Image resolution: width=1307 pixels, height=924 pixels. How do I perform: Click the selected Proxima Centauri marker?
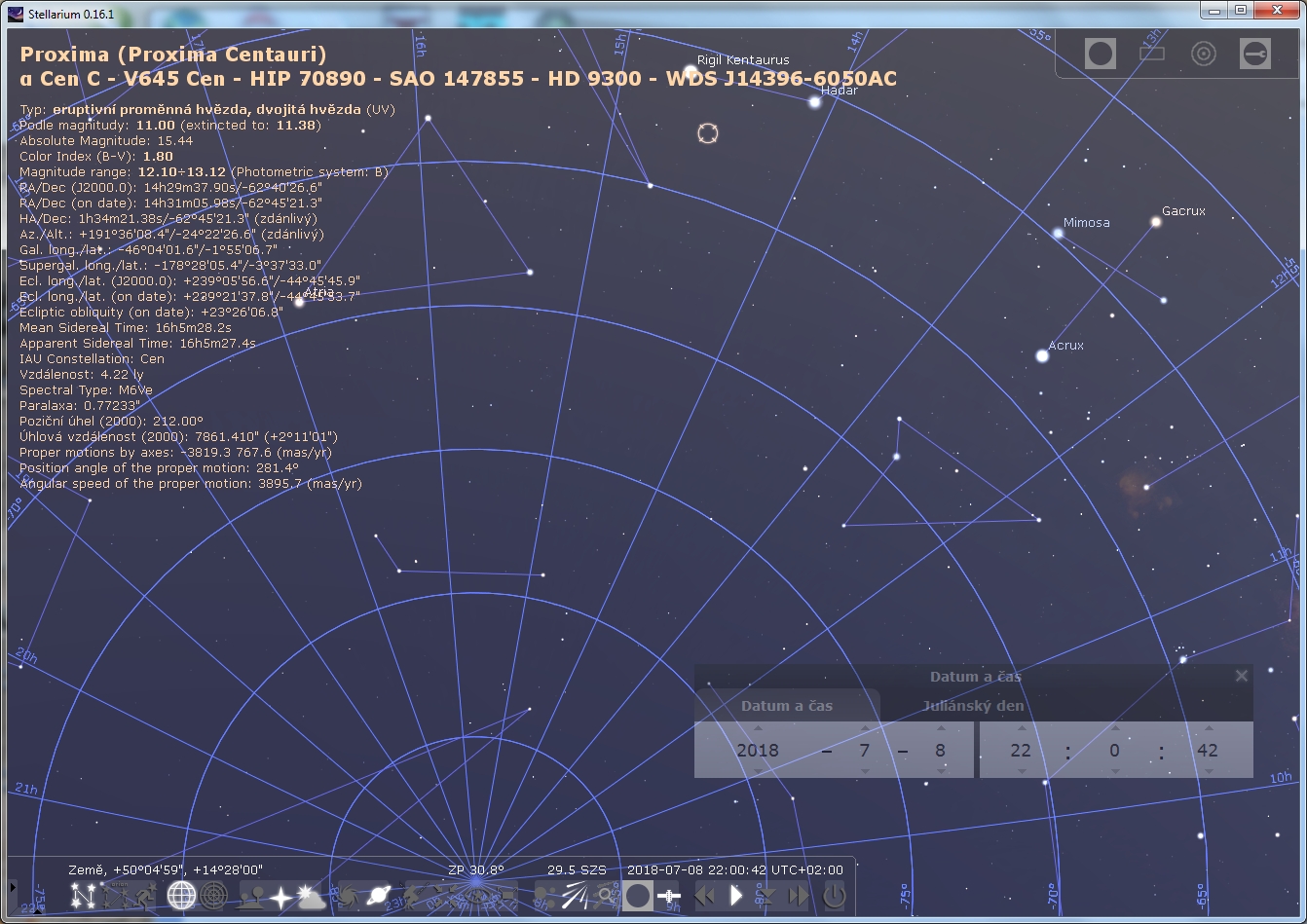pyautogui.click(x=708, y=133)
